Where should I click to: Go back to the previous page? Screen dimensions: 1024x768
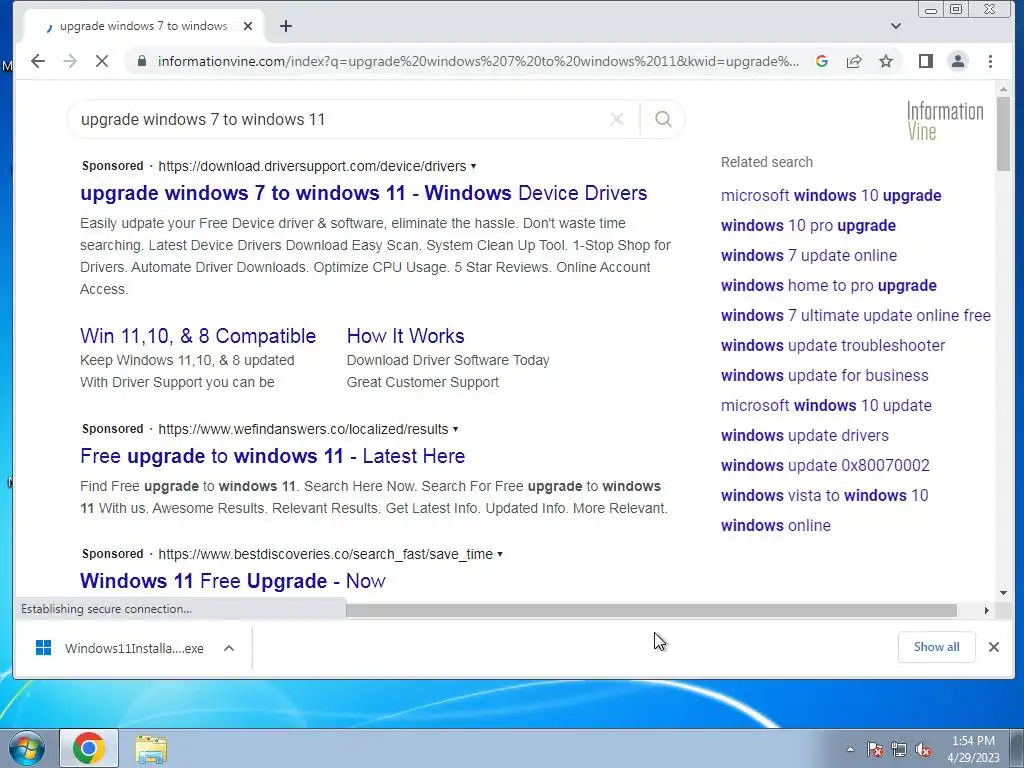click(x=38, y=61)
